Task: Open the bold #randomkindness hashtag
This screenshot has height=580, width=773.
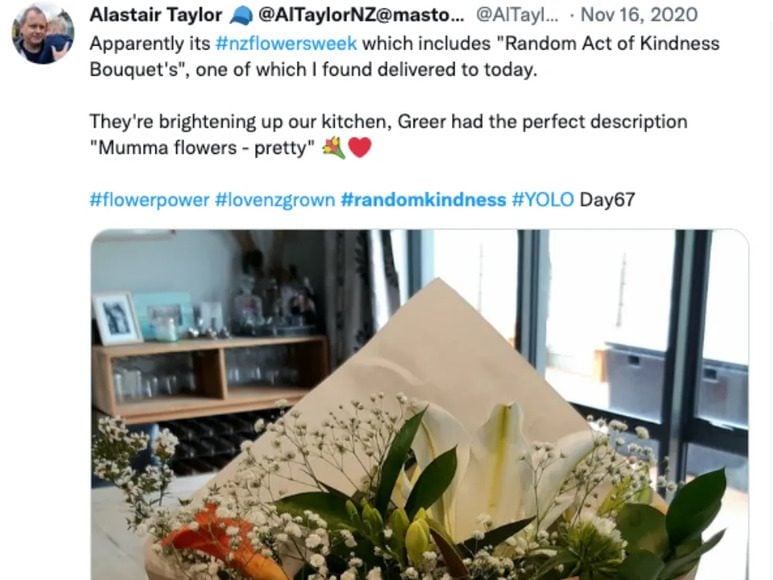Action: (x=423, y=200)
